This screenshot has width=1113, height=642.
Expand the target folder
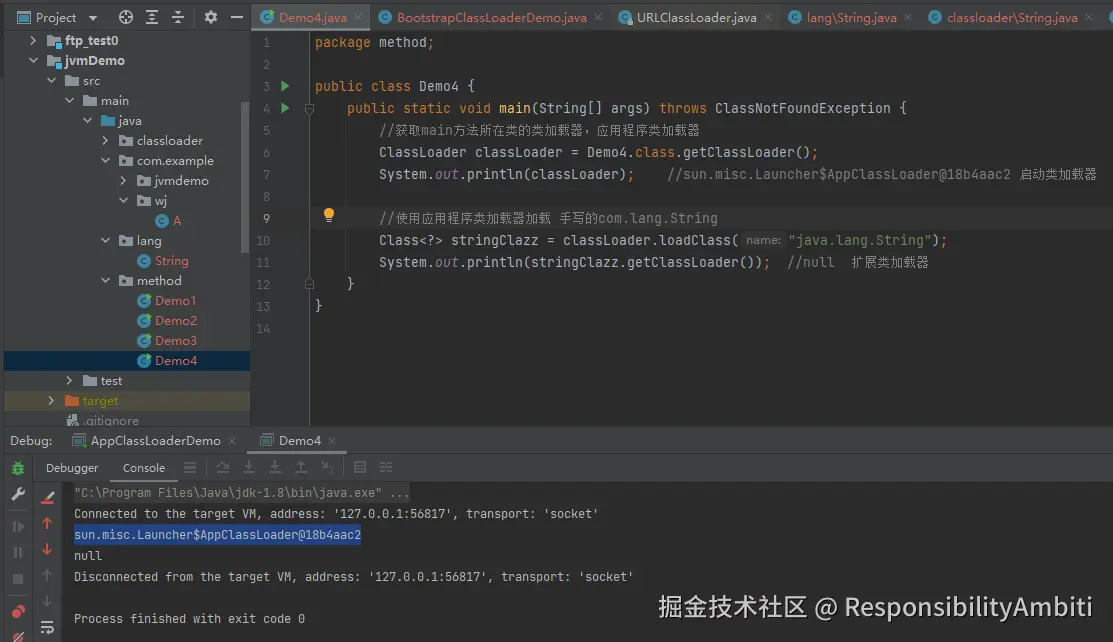51,401
